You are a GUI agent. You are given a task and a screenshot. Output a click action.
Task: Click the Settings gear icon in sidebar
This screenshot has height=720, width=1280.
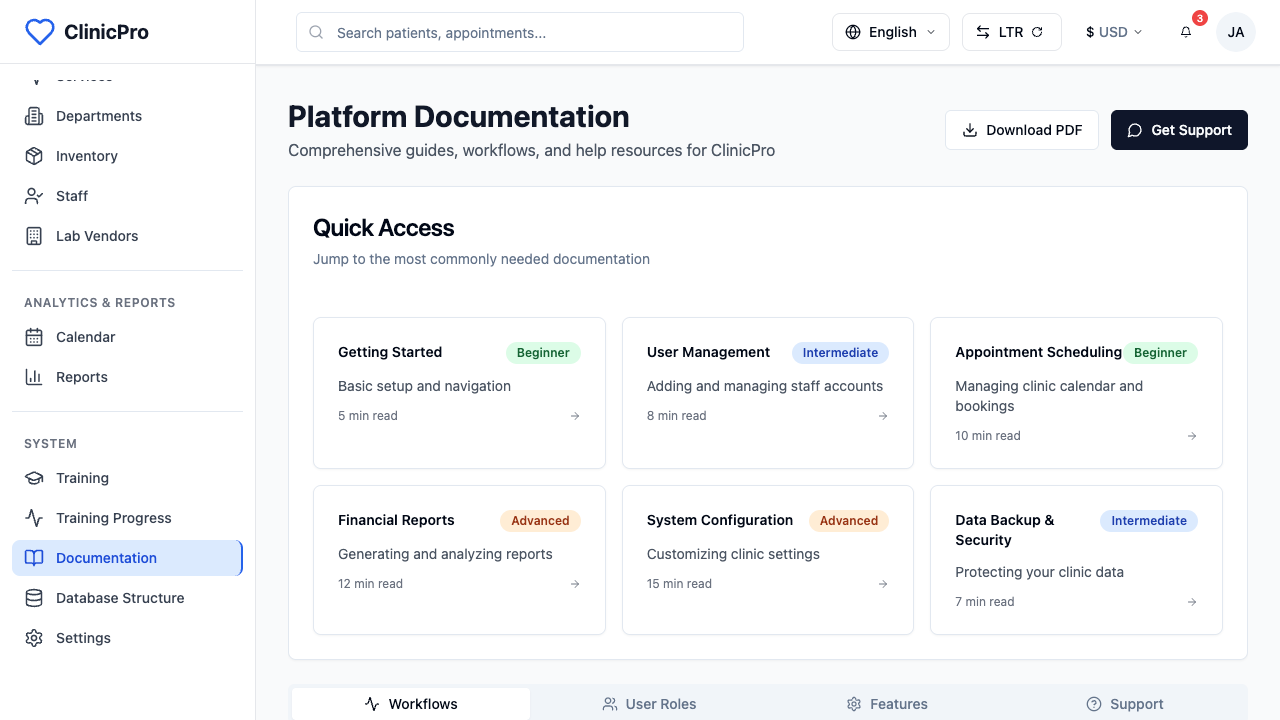pyautogui.click(x=34, y=638)
